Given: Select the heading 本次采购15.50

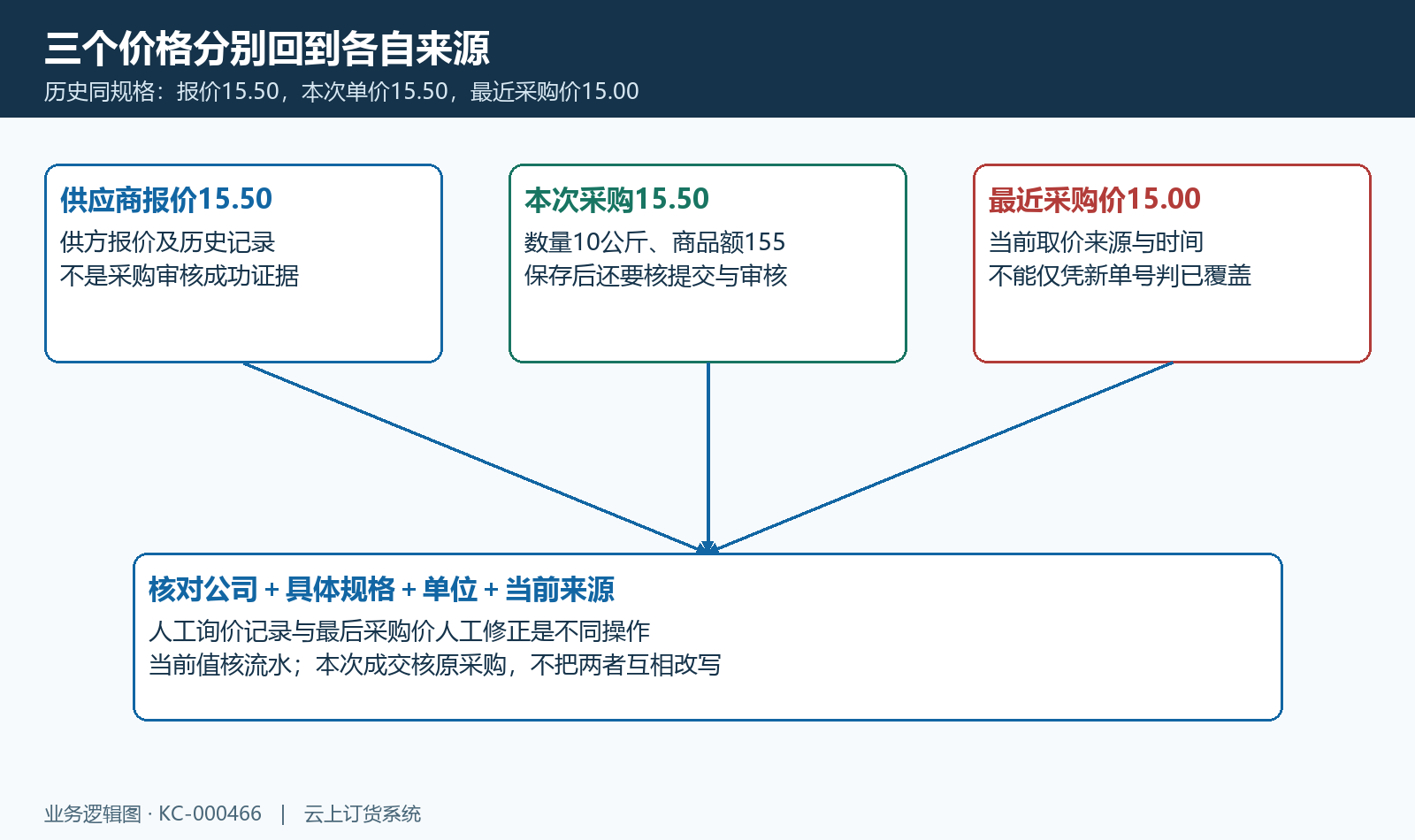Looking at the screenshot, I should tap(616, 200).
